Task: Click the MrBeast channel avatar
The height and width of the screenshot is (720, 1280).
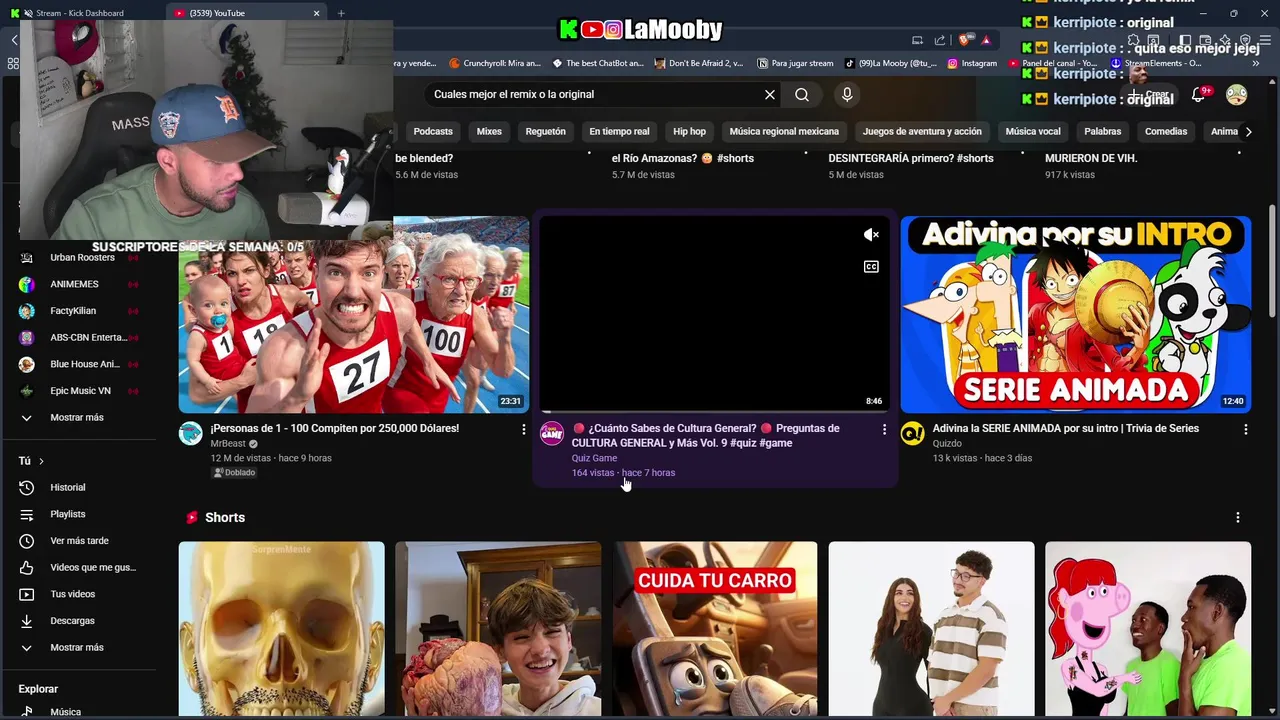Action: [190, 433]
